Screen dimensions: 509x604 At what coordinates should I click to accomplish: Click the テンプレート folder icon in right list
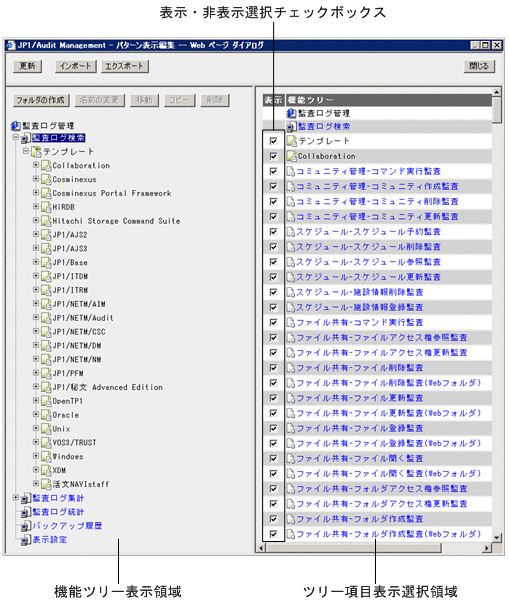point(292,141)
